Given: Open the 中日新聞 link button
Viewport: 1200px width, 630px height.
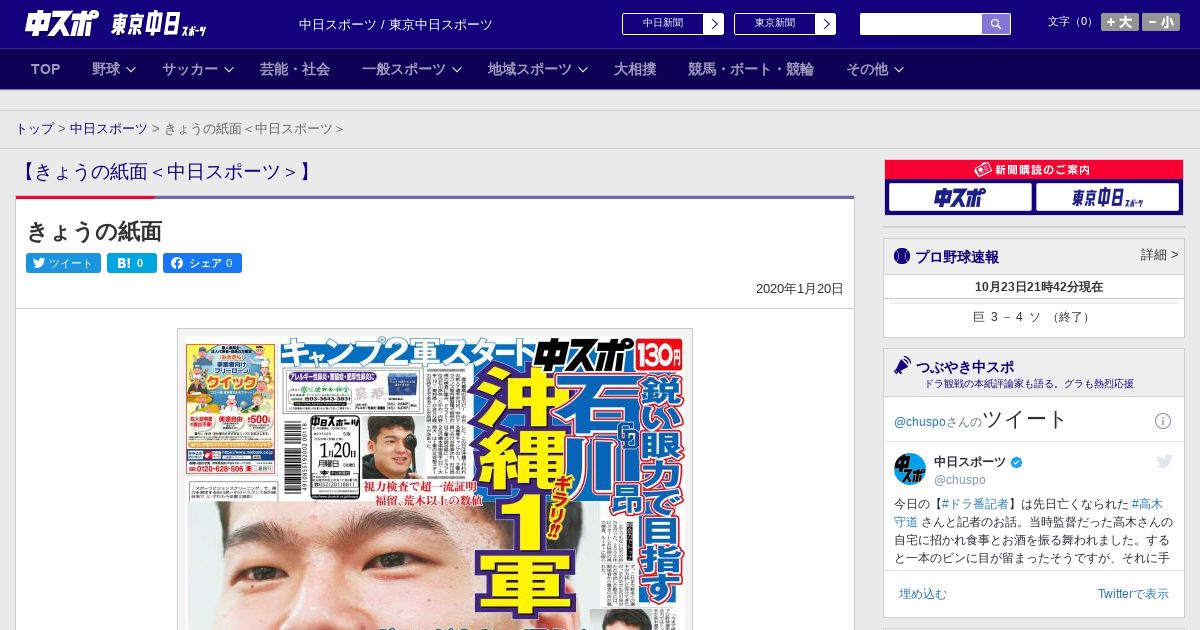Looking at the screenshot, I should (662, 24).
